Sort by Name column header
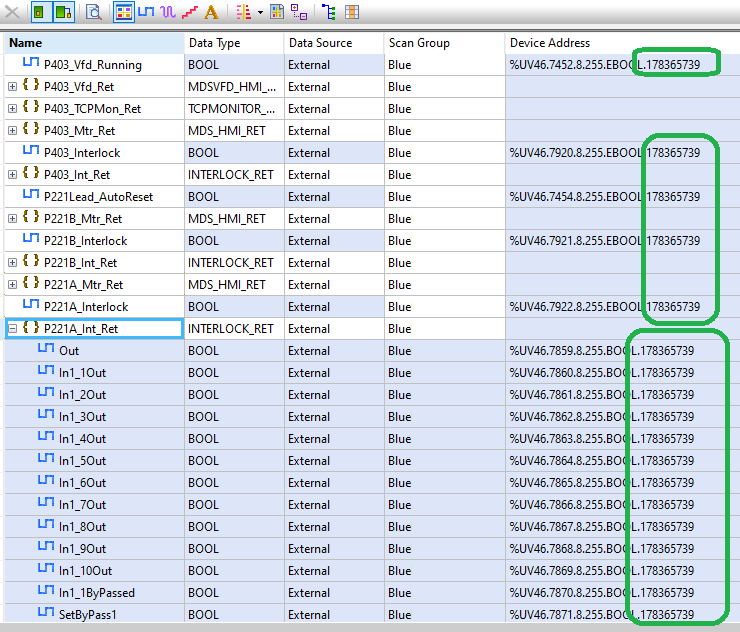The height and width of the screenshot is (632, 740). click(93, 43)
